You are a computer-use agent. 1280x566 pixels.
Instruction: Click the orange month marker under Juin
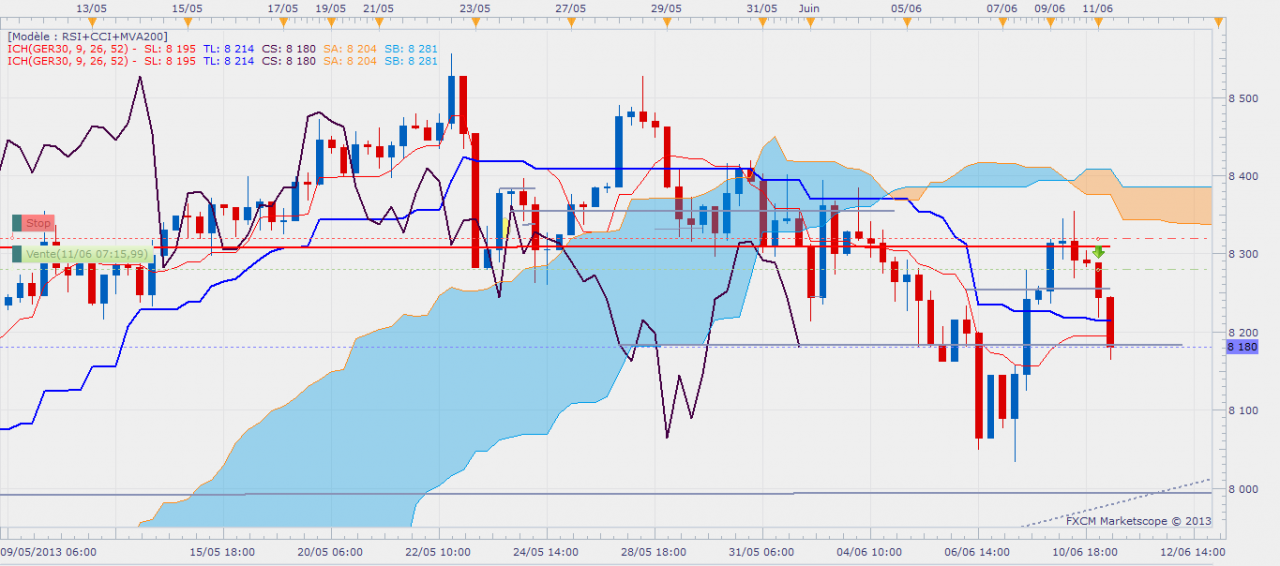coord(810,21)
